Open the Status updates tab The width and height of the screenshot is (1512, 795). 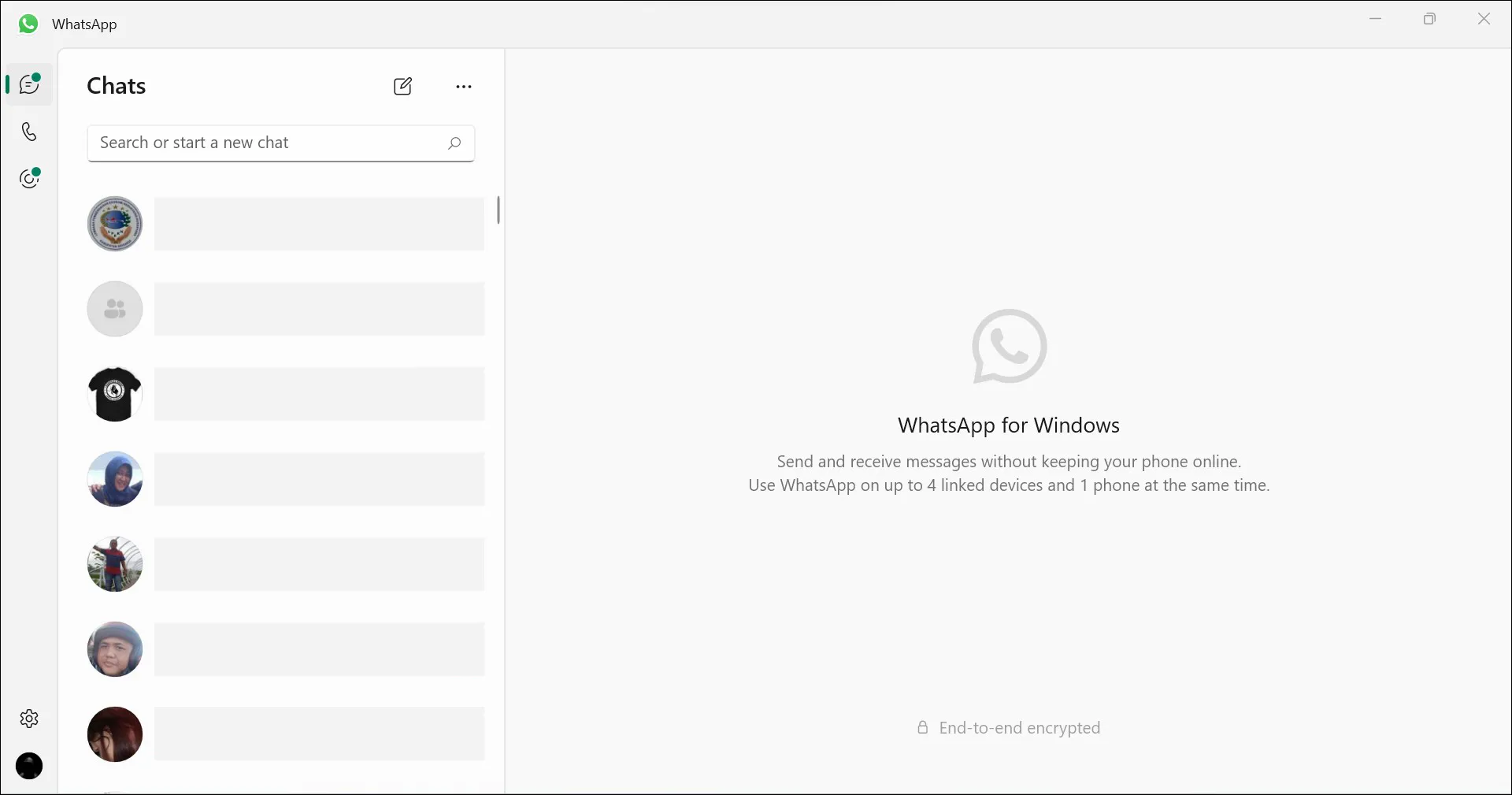tap(29, 179)
